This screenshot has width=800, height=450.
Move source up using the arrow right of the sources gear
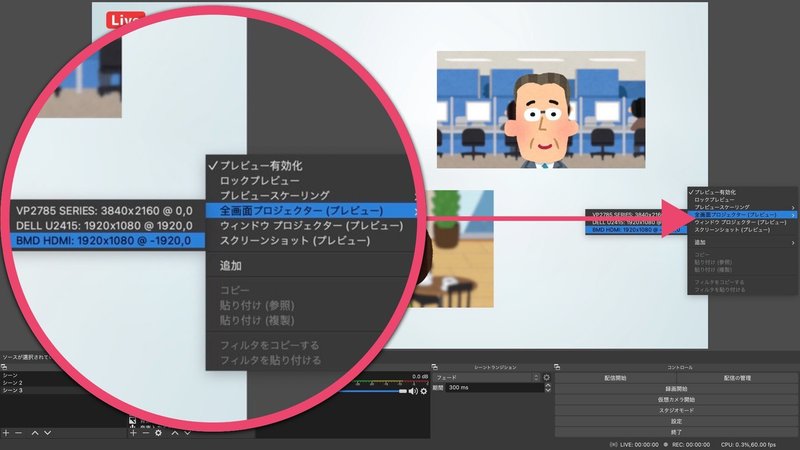coord(174,433)
